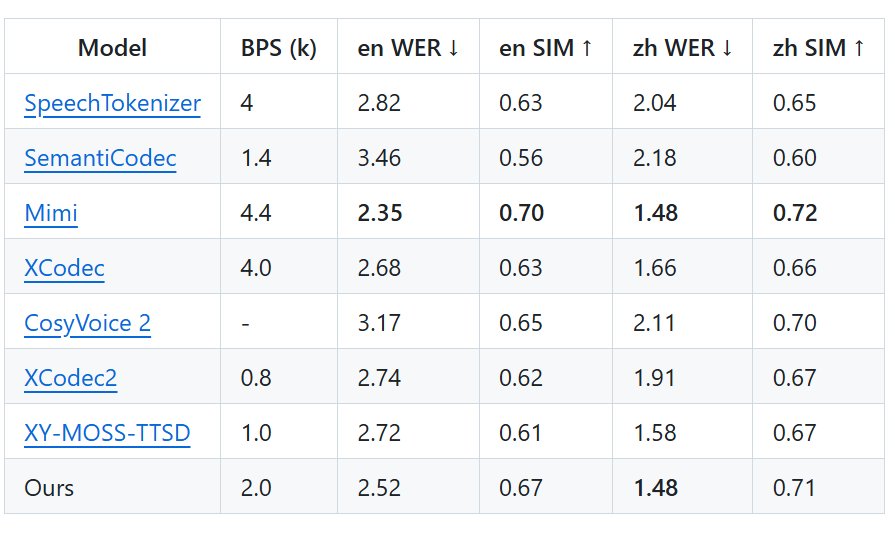
Task: Open the XCodec link
Action: click(x=64, y=268)
